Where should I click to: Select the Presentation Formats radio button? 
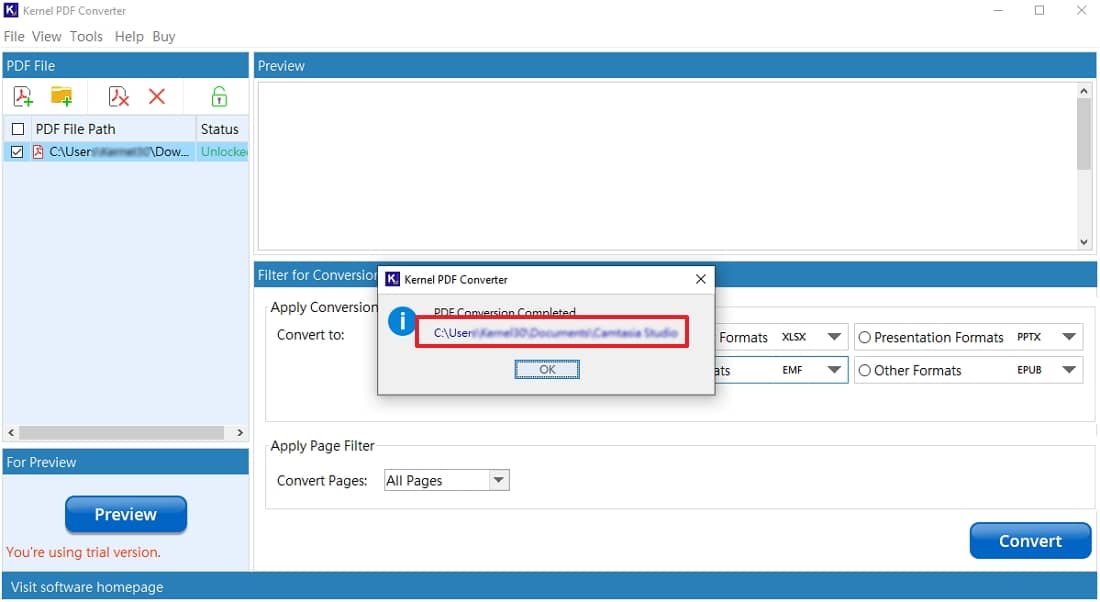click(864, 337)
